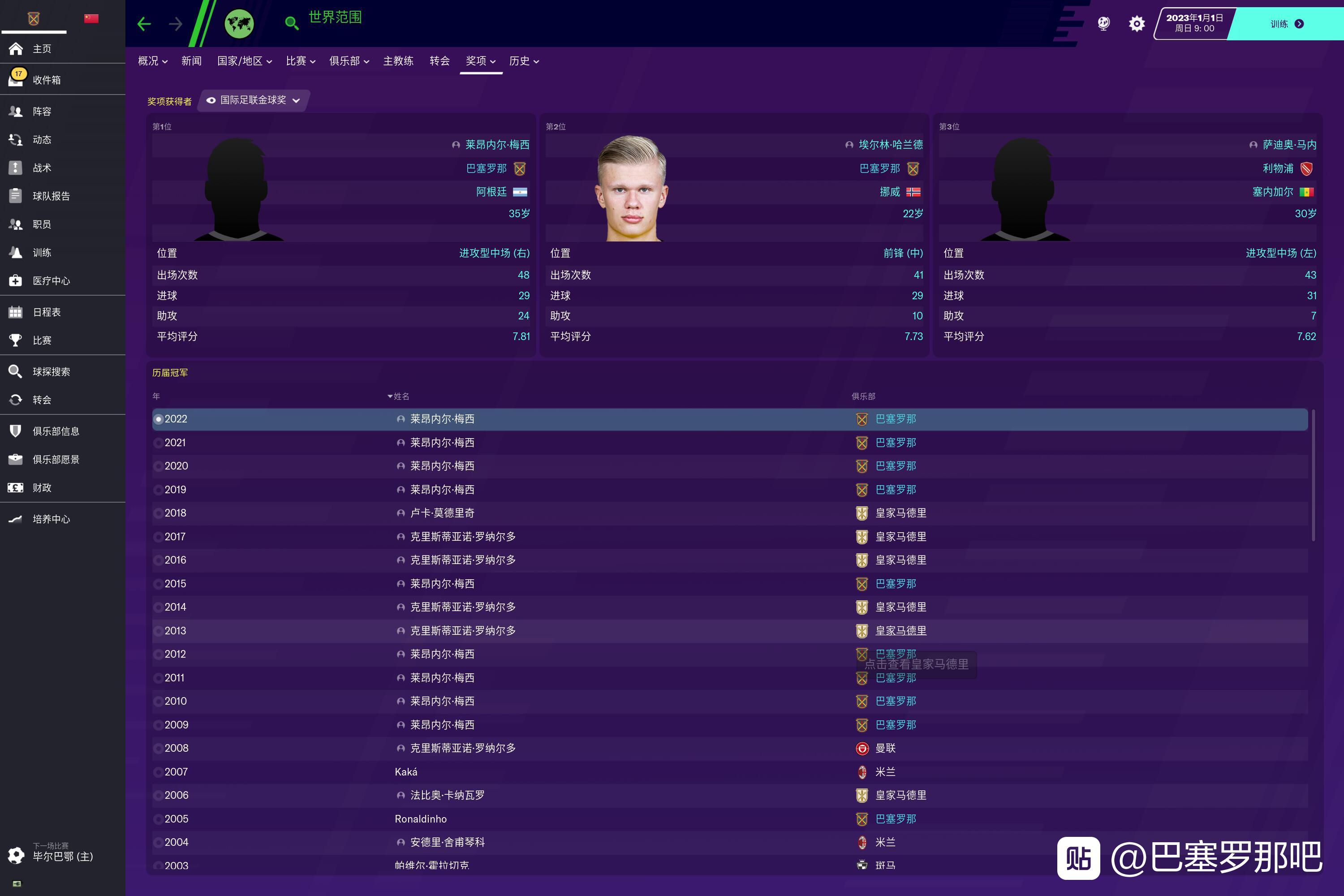Click the winners list vertical scrollbar

1313,475
